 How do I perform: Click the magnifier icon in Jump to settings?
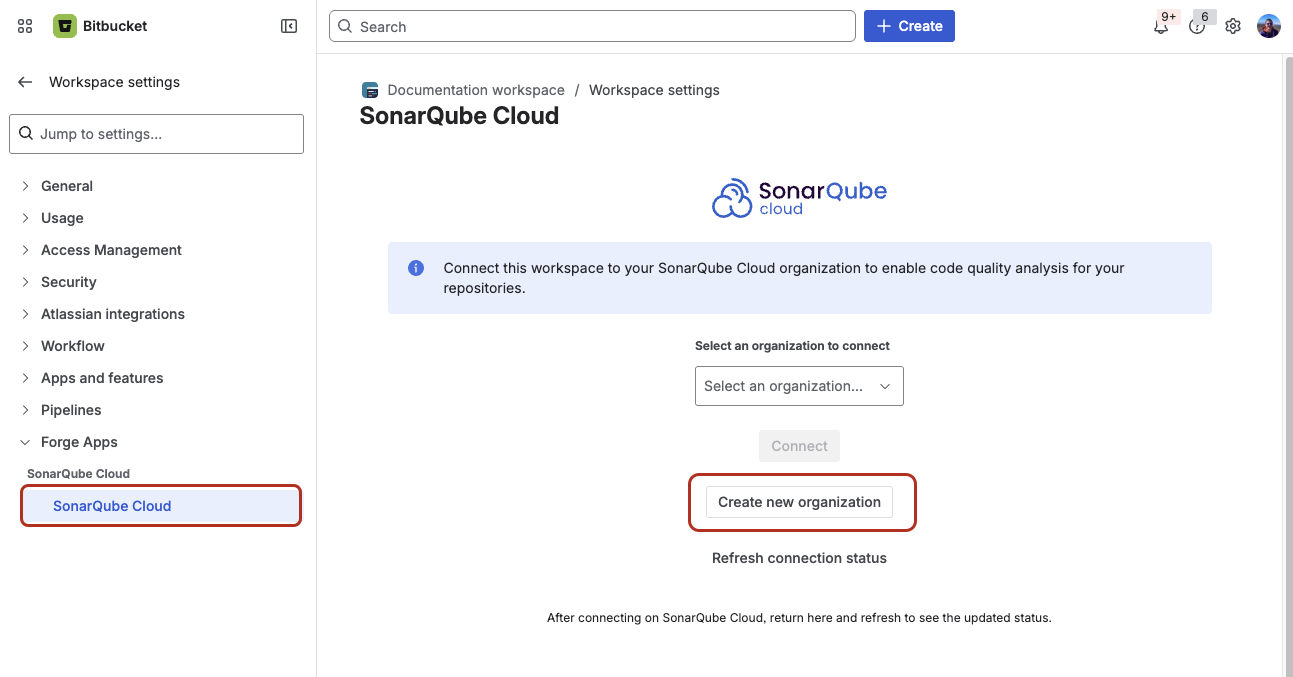[25, 134]
